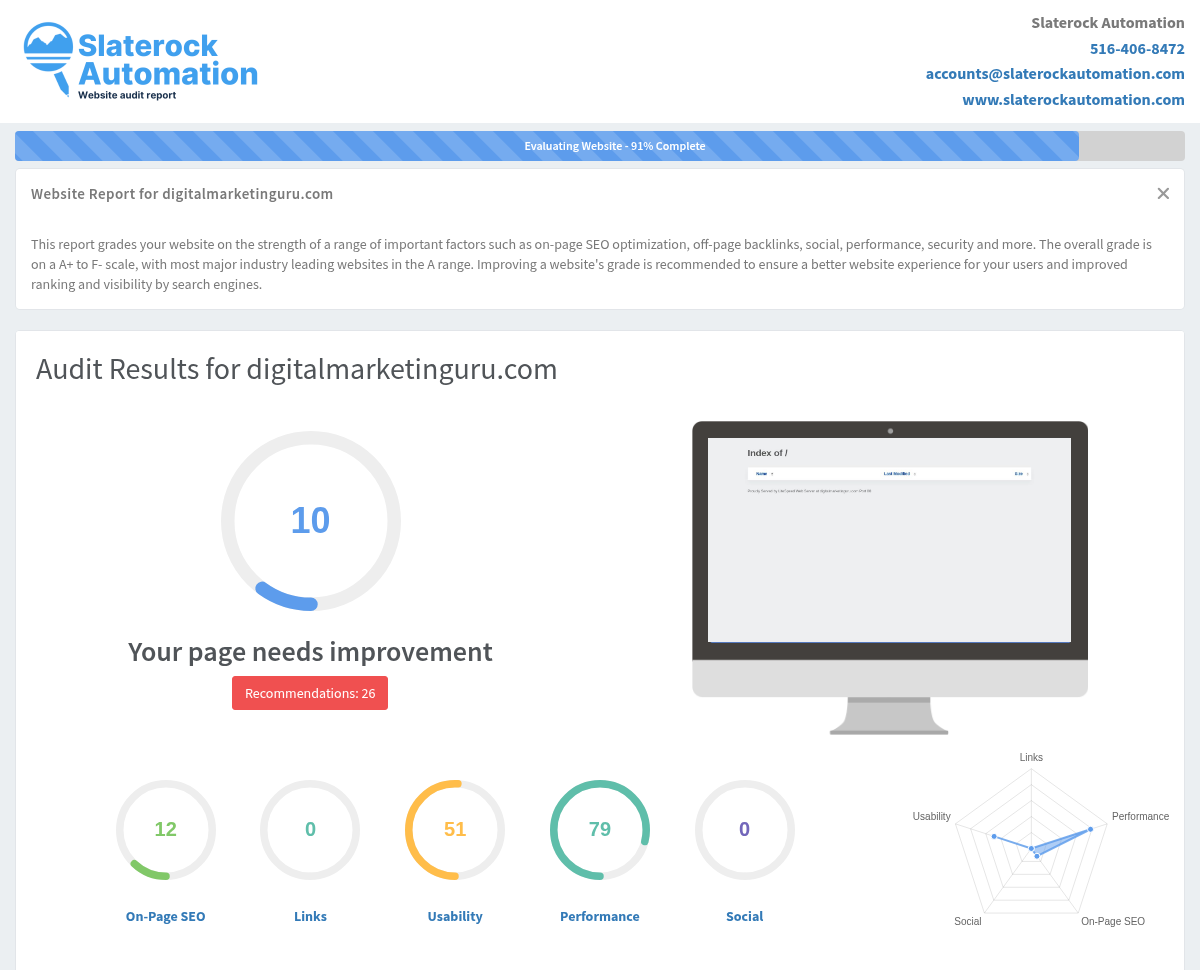Click the radar chart Links axis label
Screen dimensions: 1200x970
(x=1031, y=757)
